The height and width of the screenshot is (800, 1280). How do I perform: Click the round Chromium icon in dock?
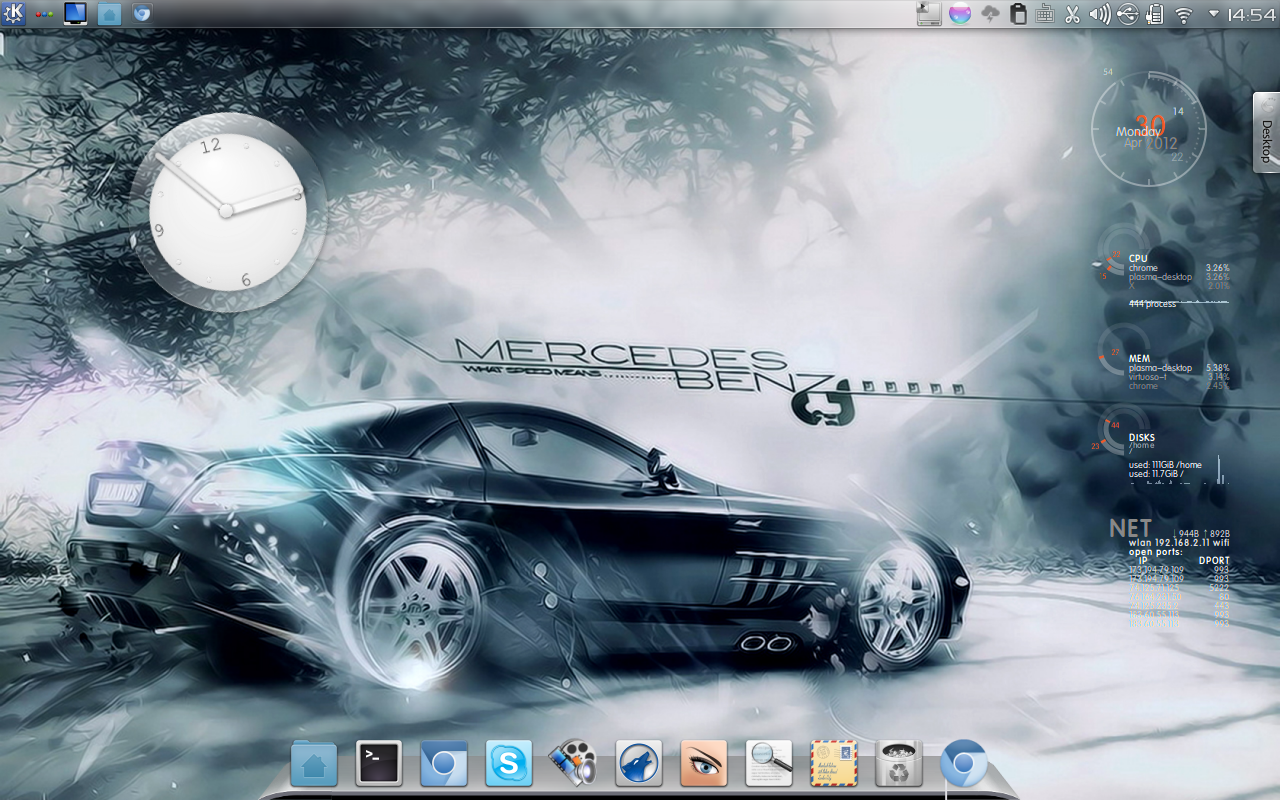(964, 764)
